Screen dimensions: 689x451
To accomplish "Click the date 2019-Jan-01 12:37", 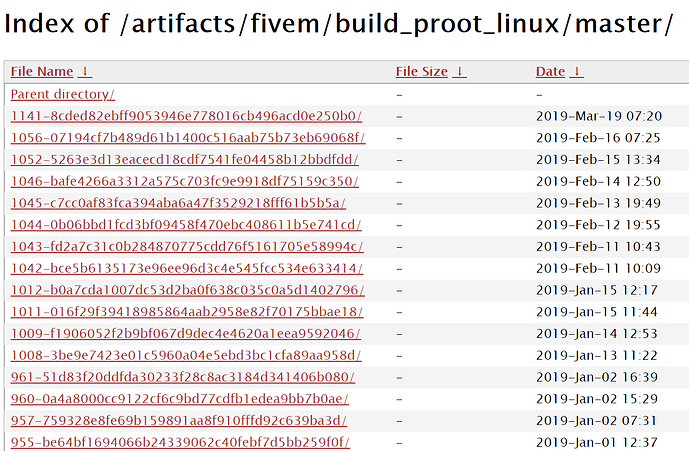I will [597, 442].
